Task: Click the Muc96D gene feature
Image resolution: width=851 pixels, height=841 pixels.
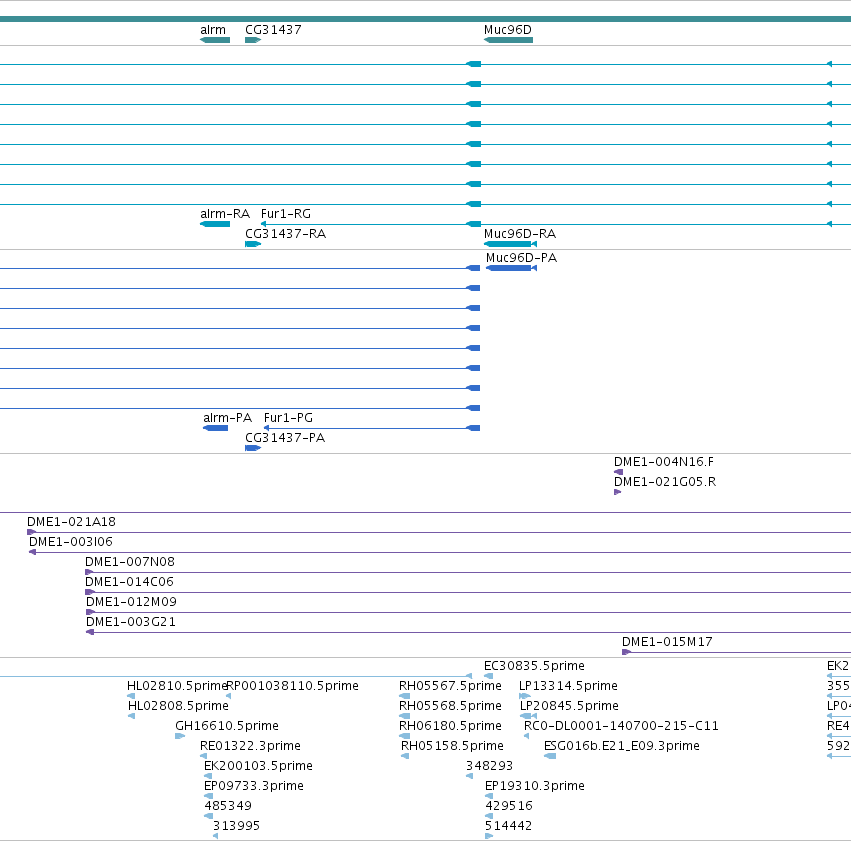Action: coord(509,40)
